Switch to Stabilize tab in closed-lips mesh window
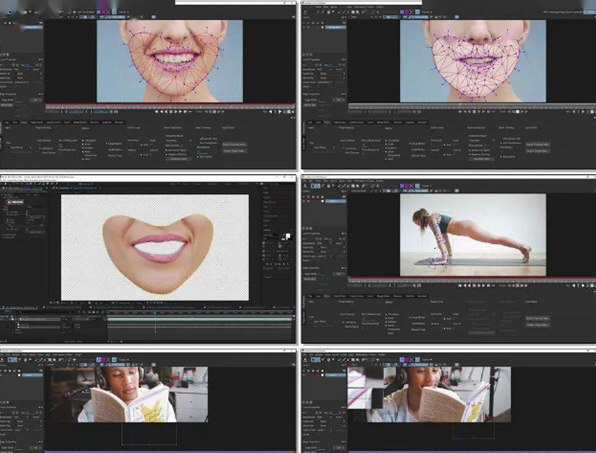This screenshot has width=596, height=453. click(x=410, y=122)
